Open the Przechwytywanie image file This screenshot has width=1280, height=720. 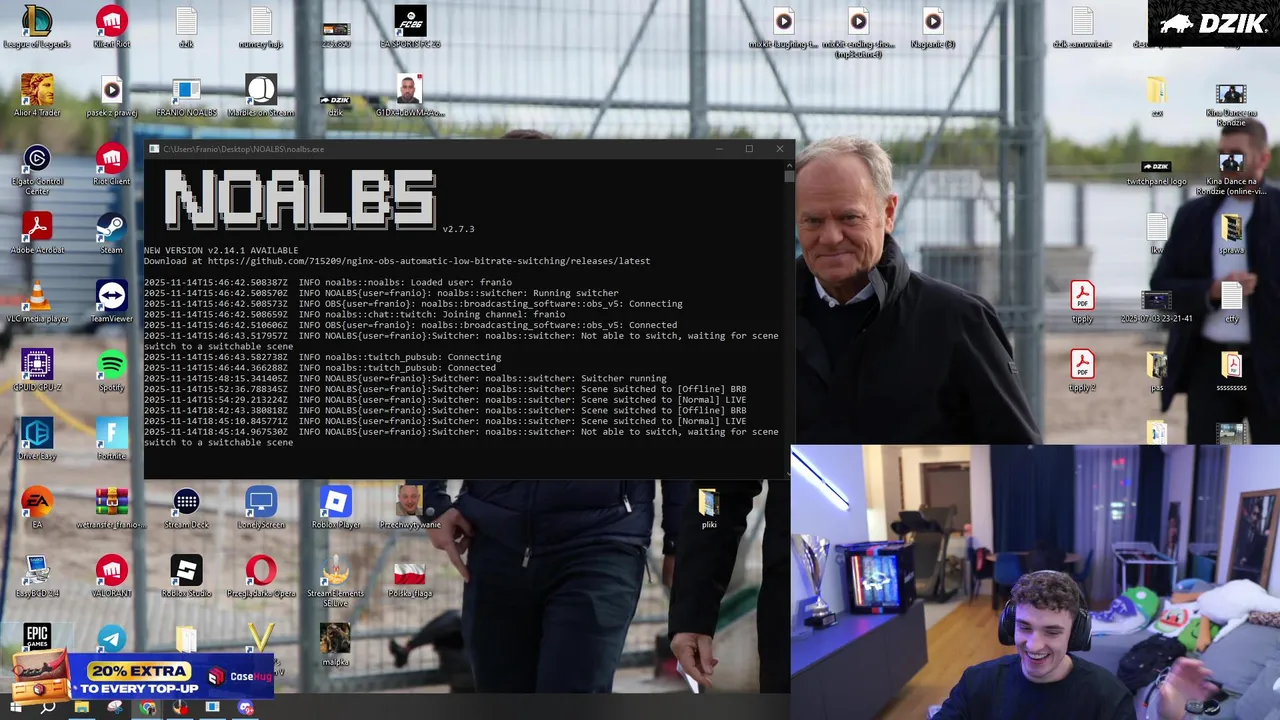point(410,507)
